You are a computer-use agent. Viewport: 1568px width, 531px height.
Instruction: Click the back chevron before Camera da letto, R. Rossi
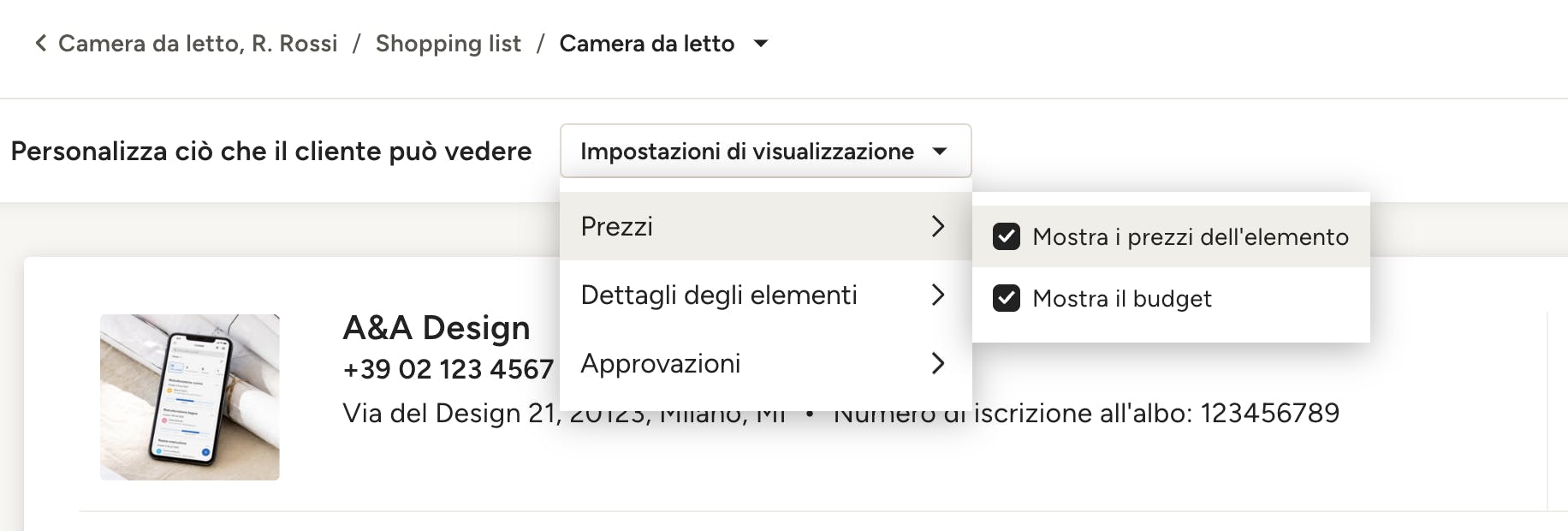[x=40, y=43]
